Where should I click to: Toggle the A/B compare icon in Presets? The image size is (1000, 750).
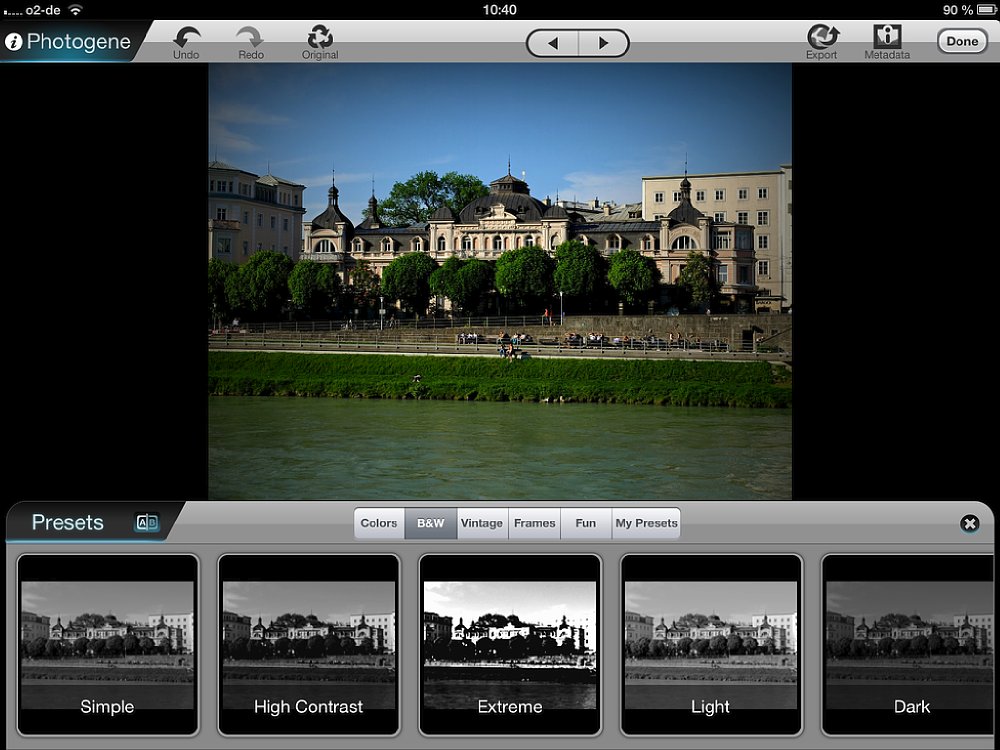(147, 522)
